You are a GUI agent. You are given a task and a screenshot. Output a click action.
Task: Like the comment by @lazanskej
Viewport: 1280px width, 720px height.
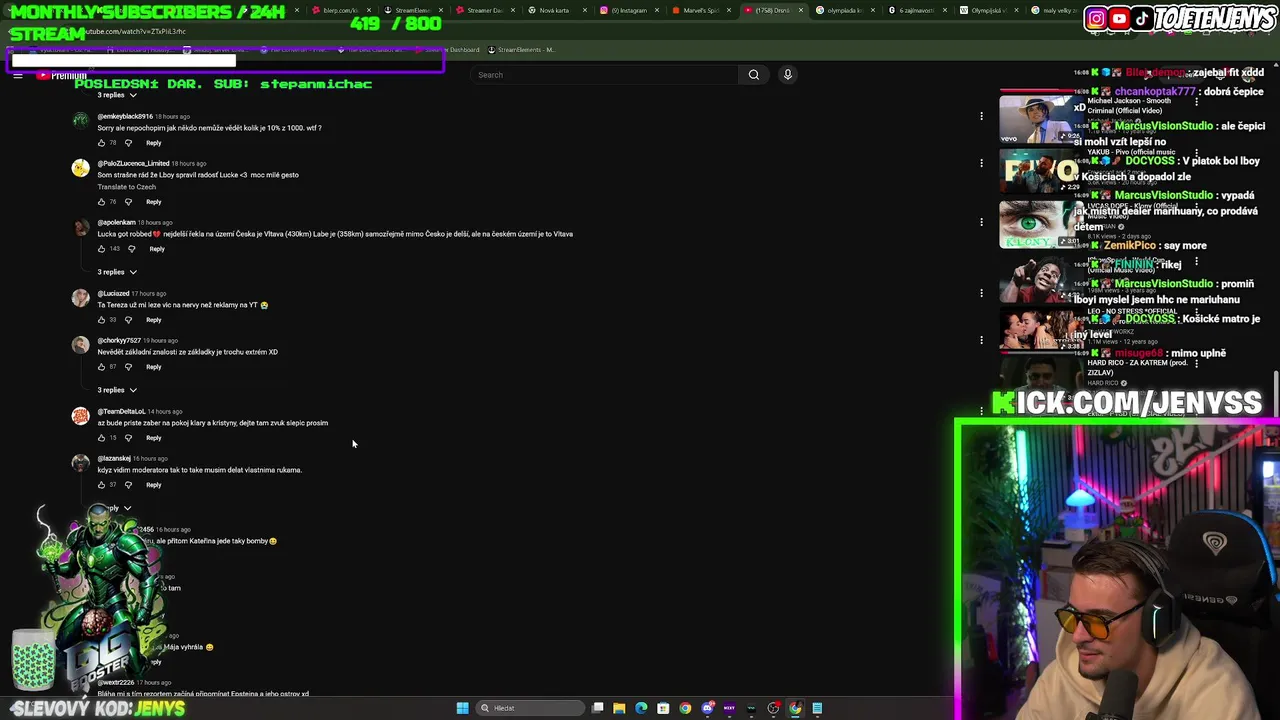[101, 485]
